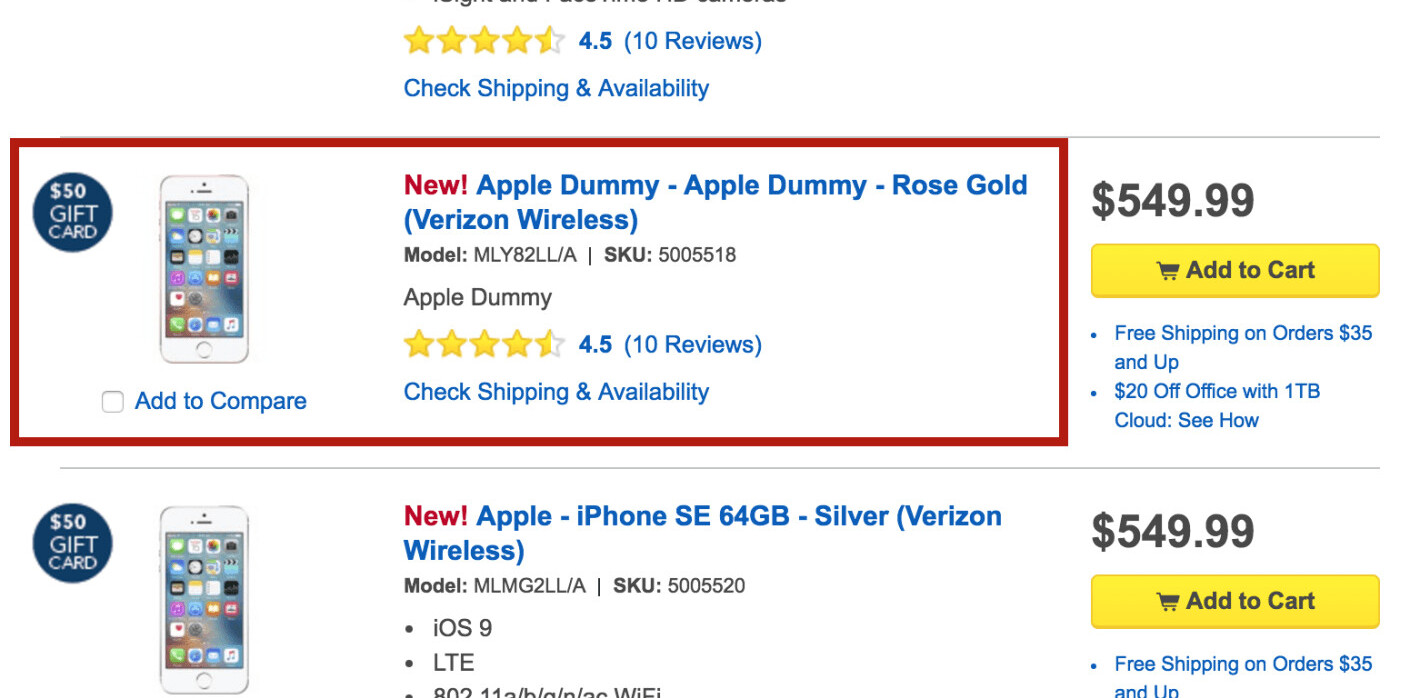Select the $50 Gift Card badge on Apple Dummy

pos(72,212)
